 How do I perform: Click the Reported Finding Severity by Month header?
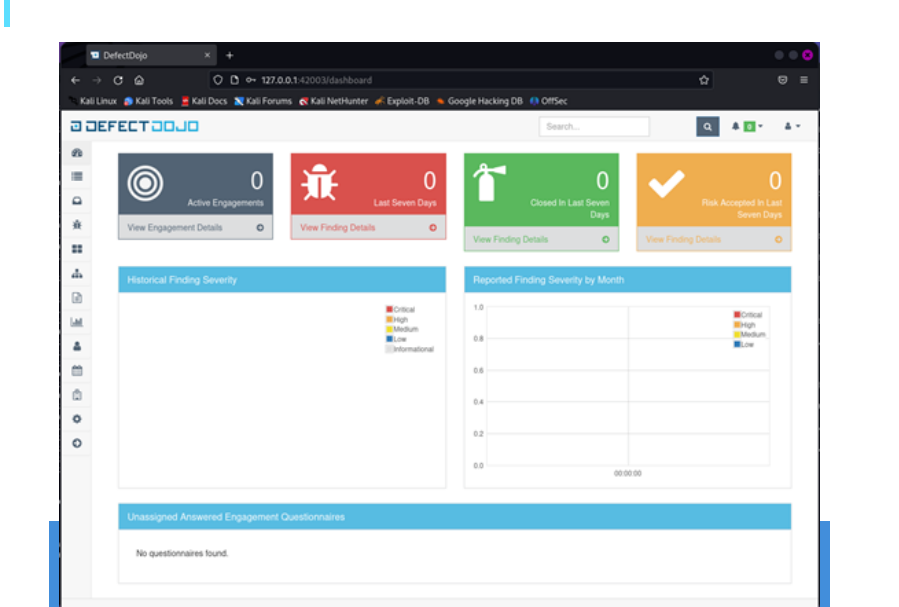[x=628, y=280]
